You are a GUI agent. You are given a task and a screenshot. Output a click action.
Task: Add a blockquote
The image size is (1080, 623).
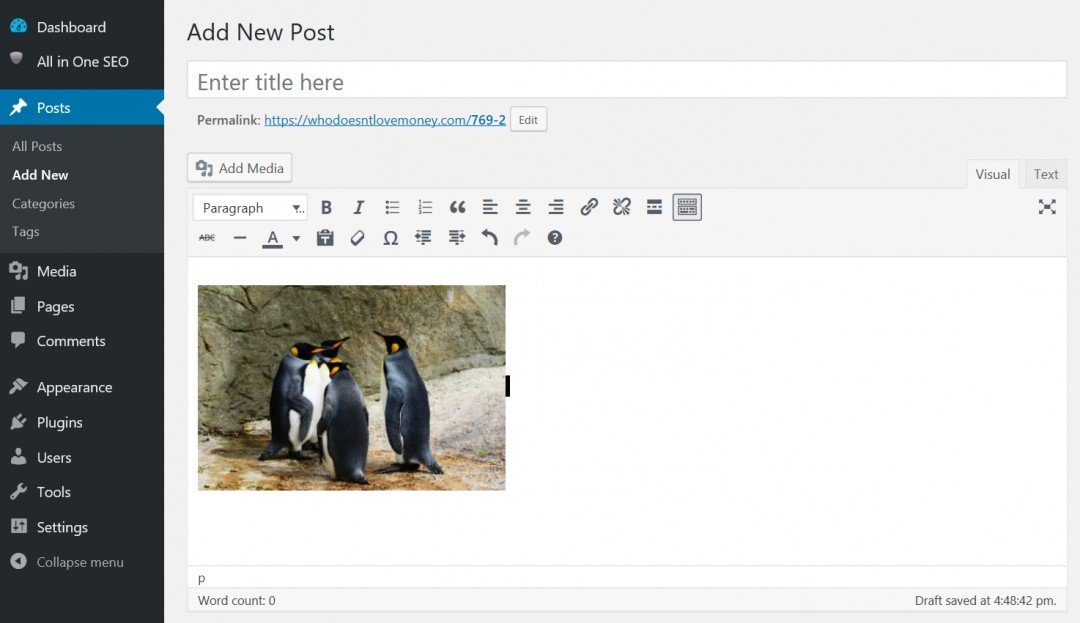point(457,207)
